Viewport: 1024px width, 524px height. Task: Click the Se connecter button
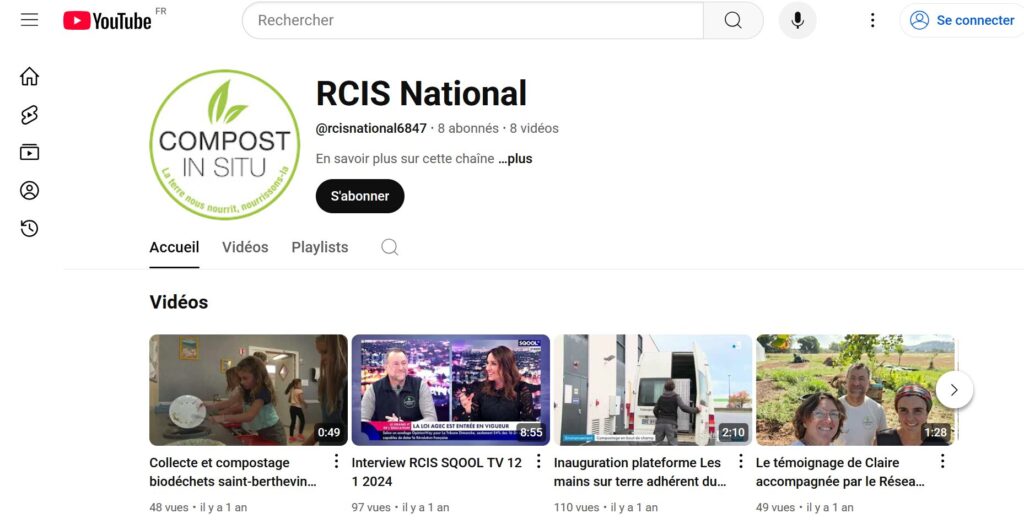point(961,20)
